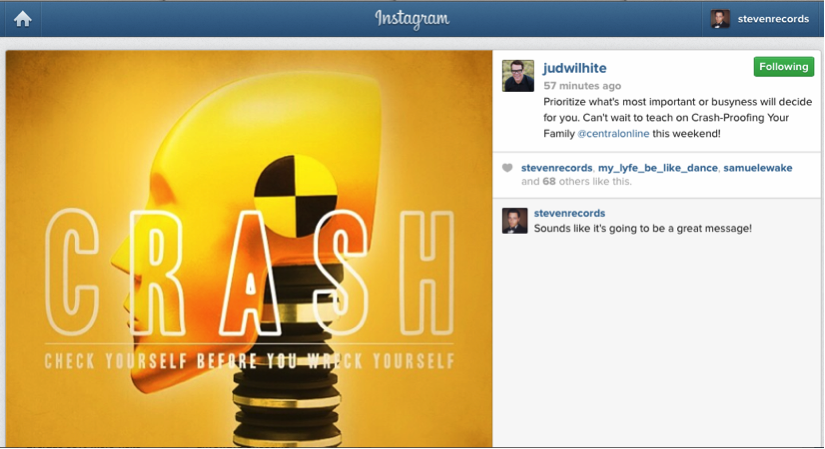Open stevenrecords in the likes list
The height and width of the screenshot is (449, 825).
click(x=557, y=168)
